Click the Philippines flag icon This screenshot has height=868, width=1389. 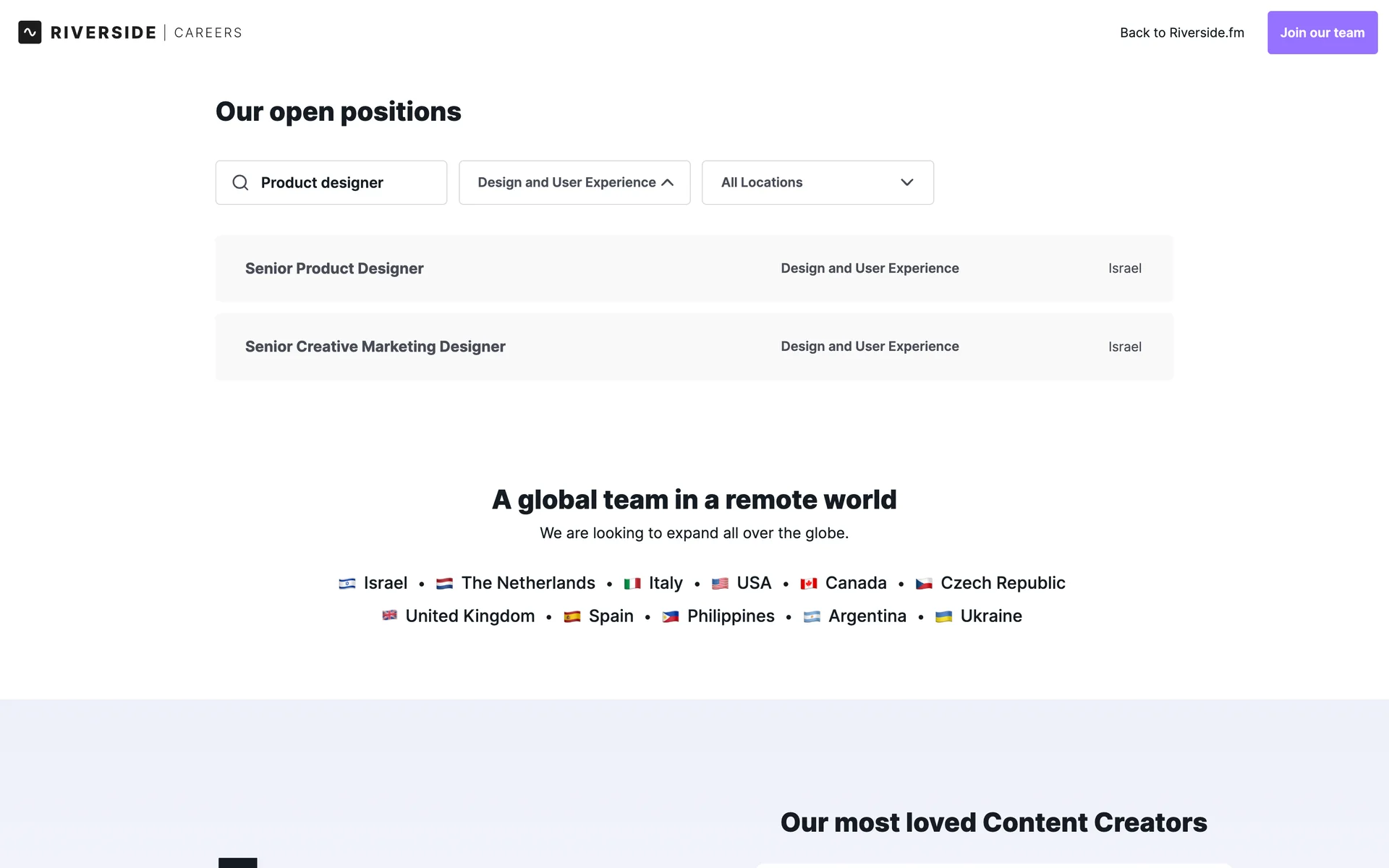click(671, 617)
